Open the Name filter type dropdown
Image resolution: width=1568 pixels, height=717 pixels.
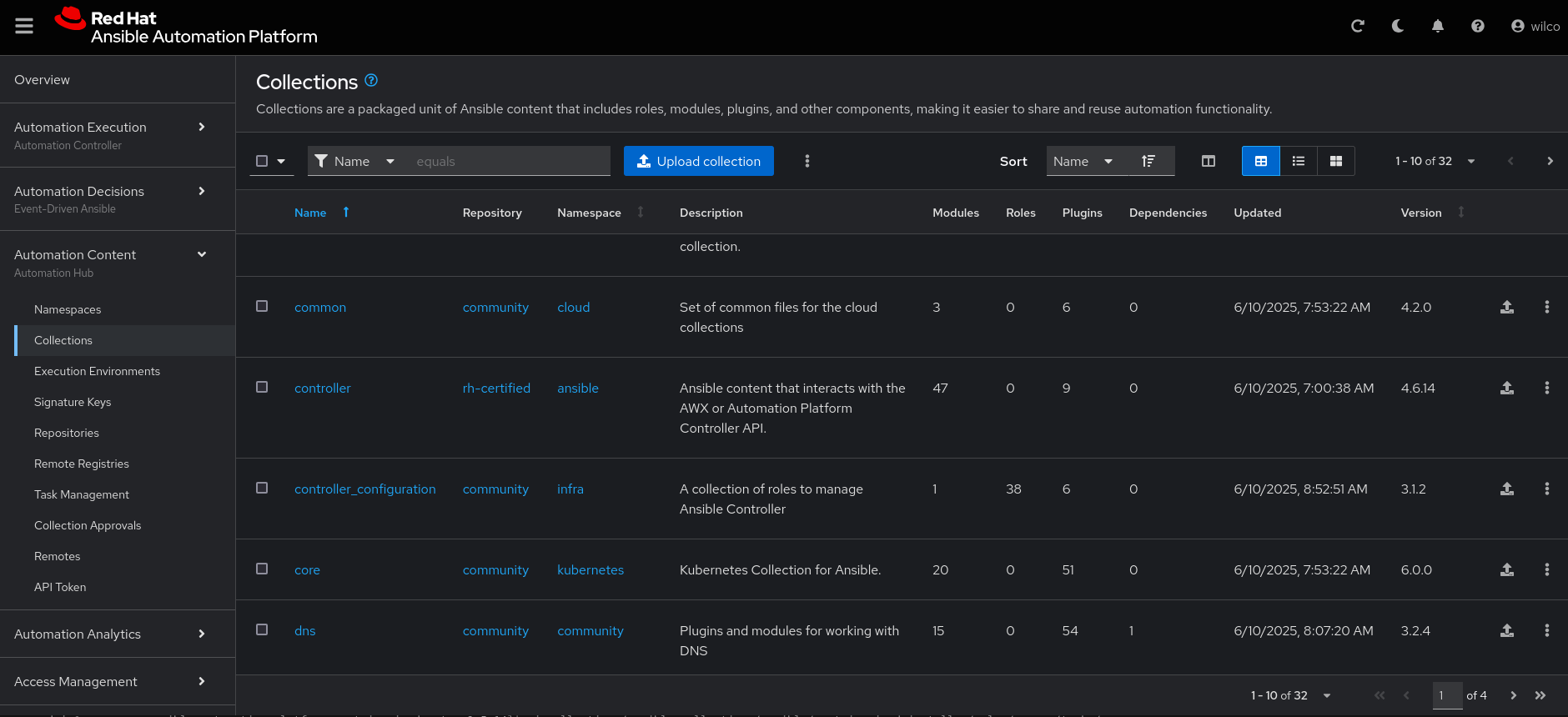(x=354, y=161)
